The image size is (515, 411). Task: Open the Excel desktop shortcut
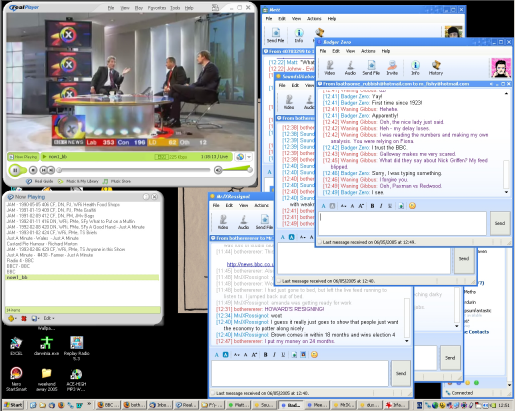point(16,346)
